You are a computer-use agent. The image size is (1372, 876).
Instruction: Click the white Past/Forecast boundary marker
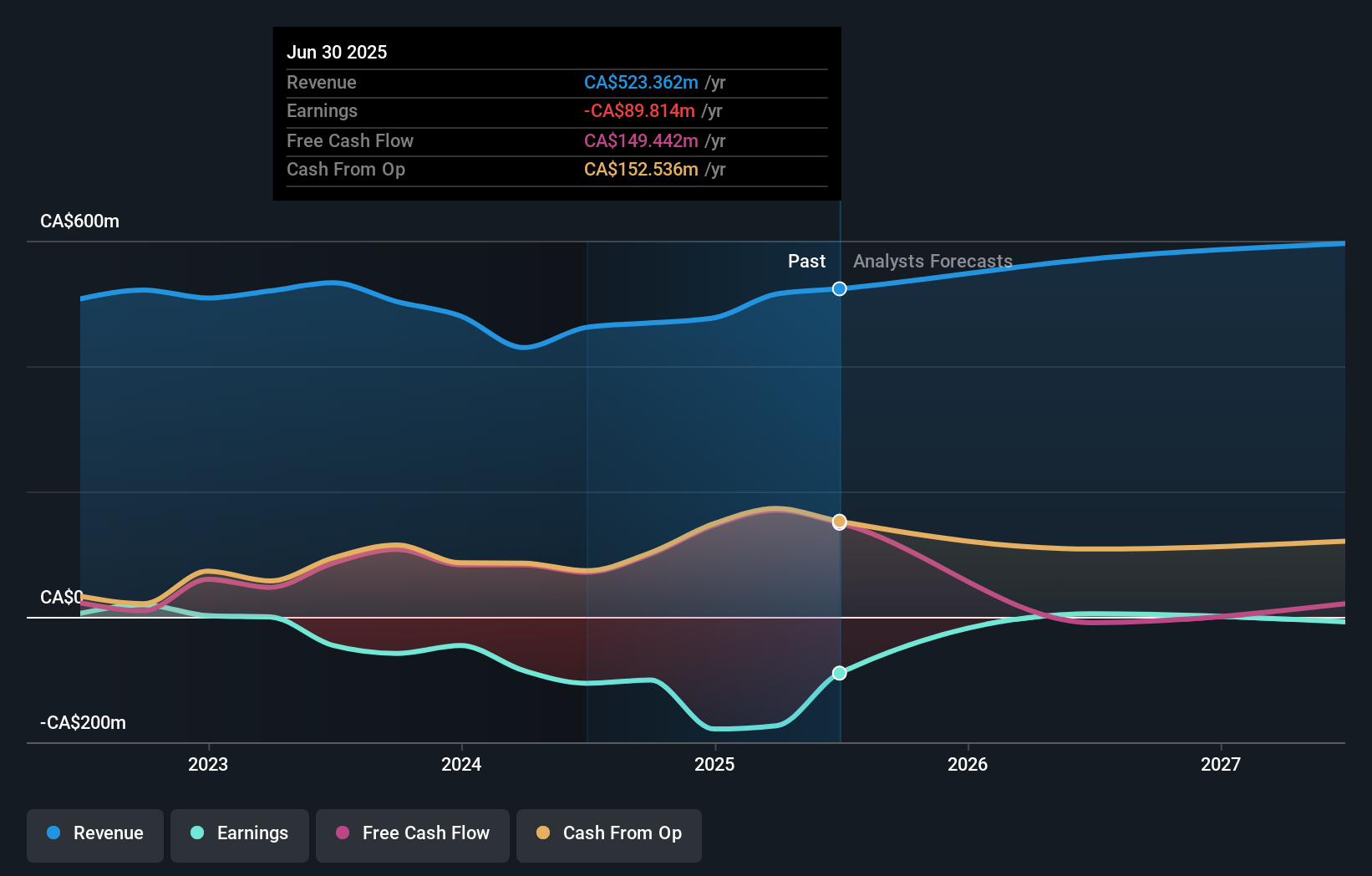pos(839,288)
